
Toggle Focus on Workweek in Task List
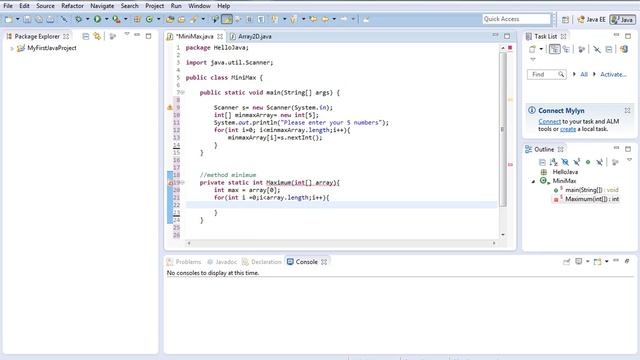click(582, 49)
